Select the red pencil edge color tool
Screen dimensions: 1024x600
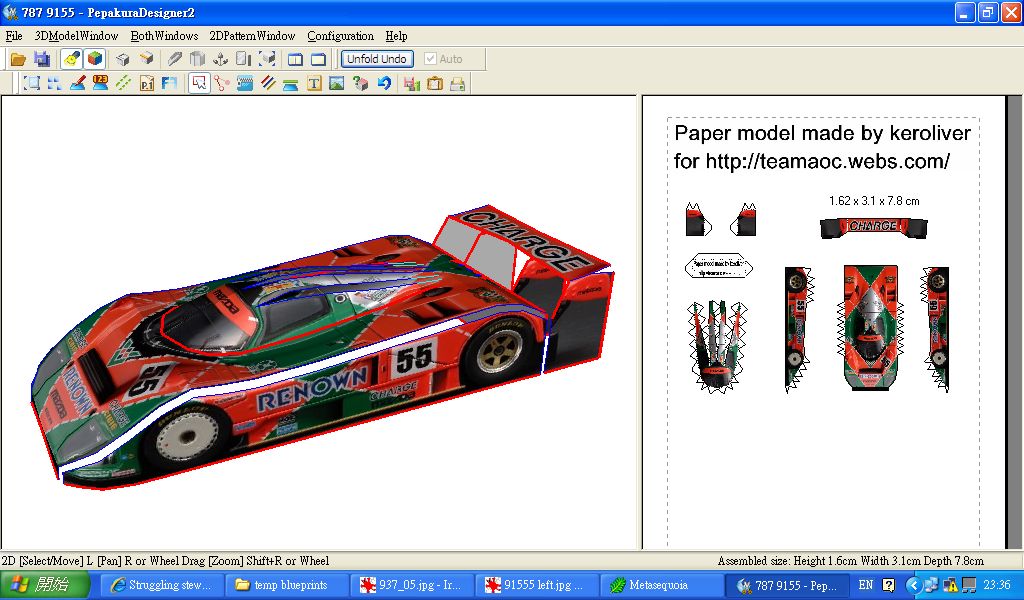pos(78,84)
